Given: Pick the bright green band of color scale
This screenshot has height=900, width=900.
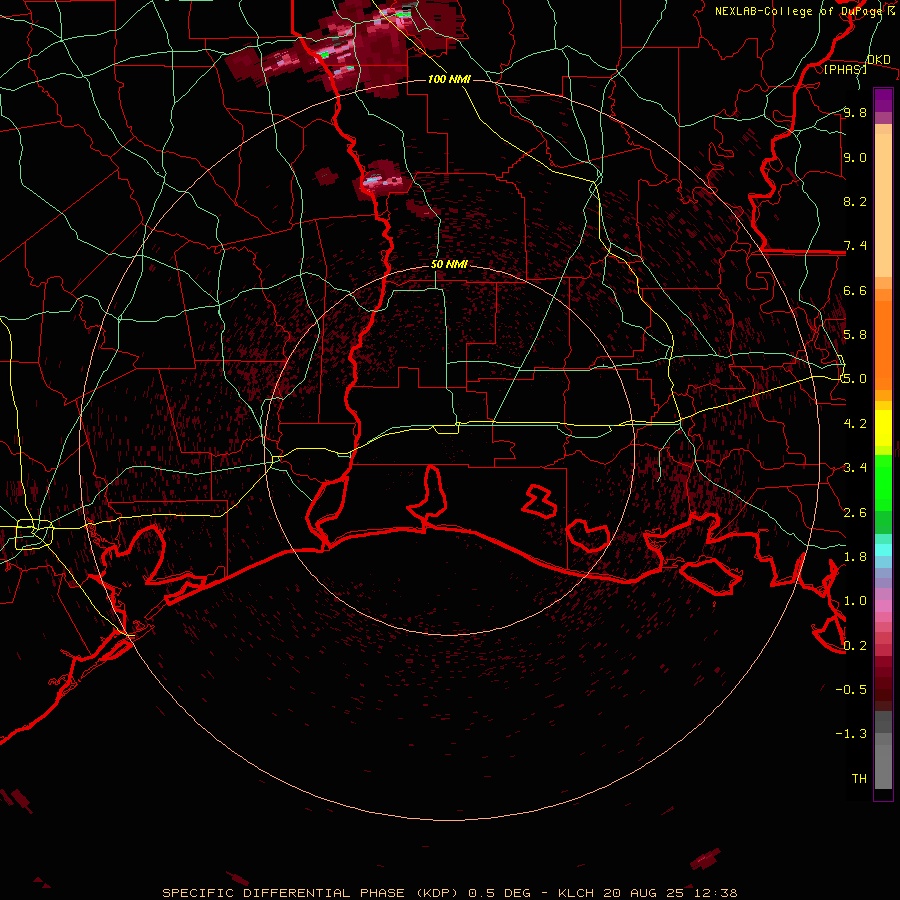Looking at the screenshot, I should (883, 482).
